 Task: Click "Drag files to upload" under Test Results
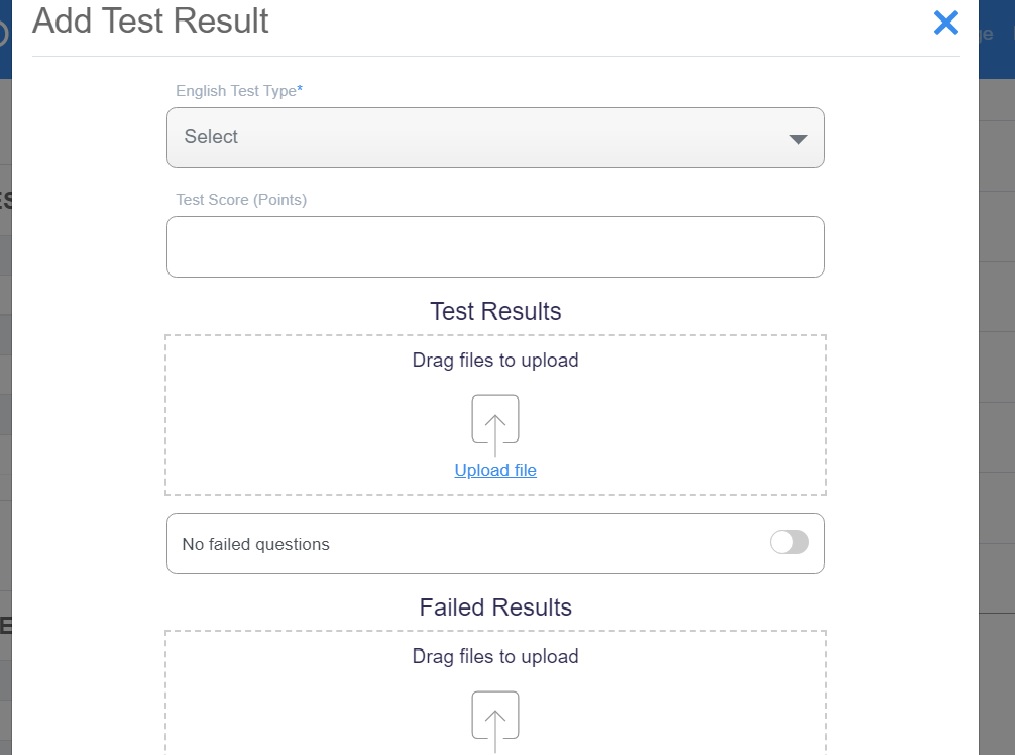tap(495, 360)
